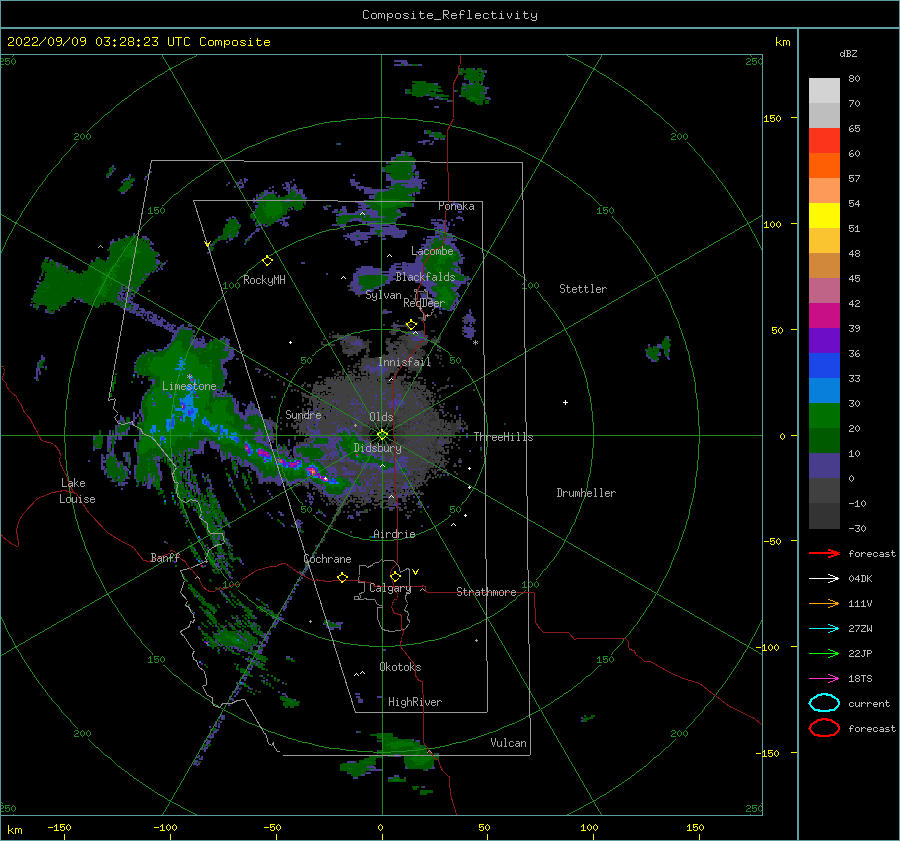The width and height of the screenshot is (900, 841).
Task: Click the Limestone label
Action: pos(189,386)
